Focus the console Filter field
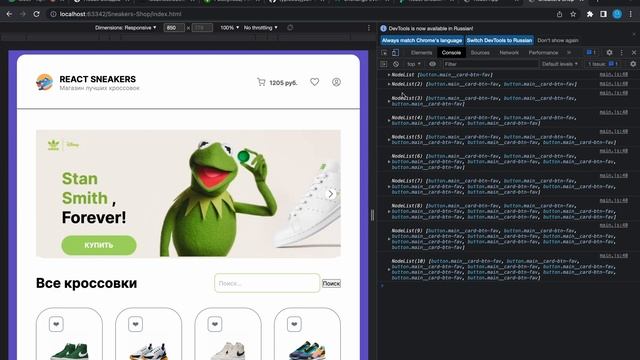This screenshot has height=360, width=640. 490,64
